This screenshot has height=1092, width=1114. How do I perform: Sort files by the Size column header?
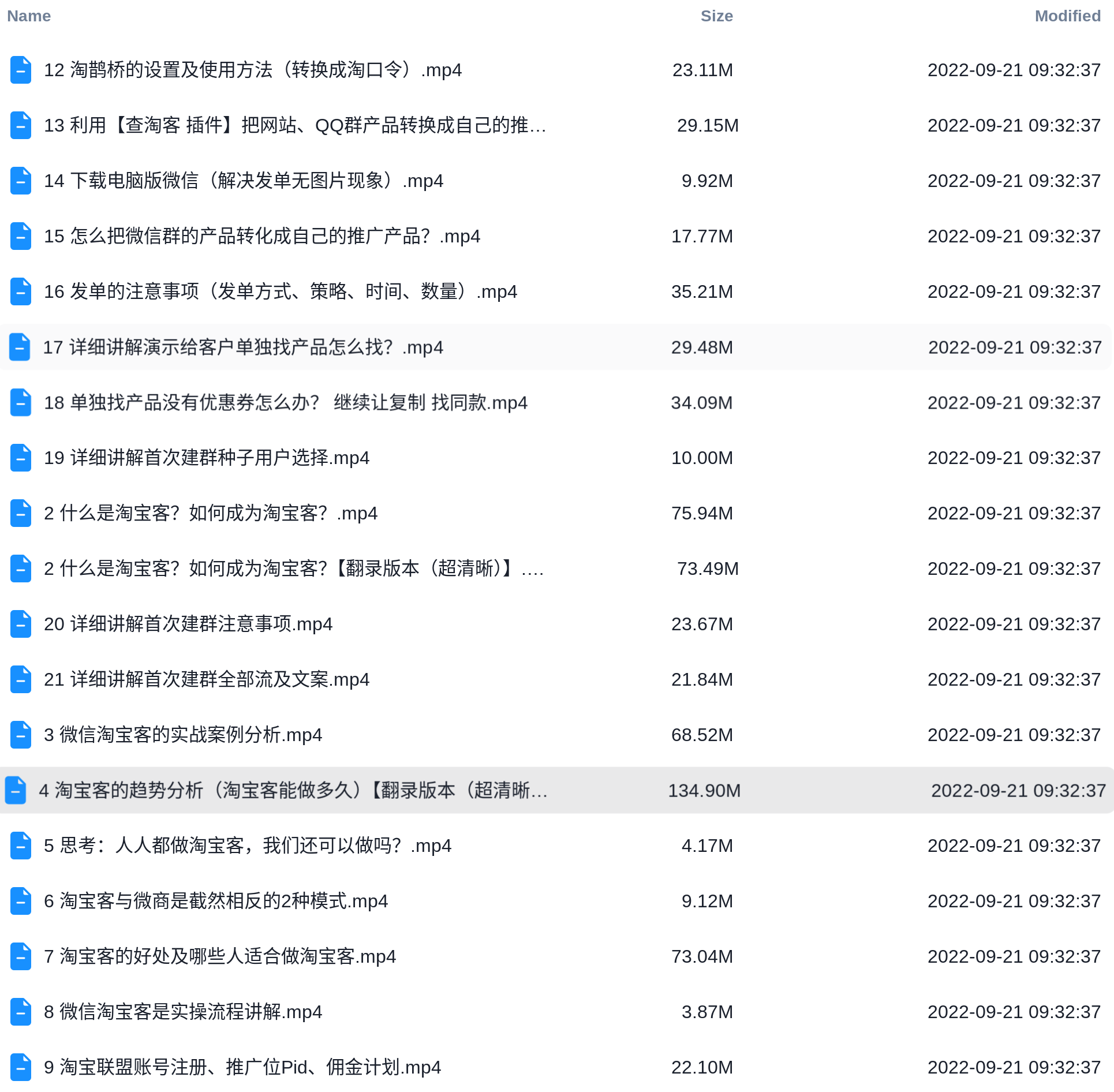716,16
